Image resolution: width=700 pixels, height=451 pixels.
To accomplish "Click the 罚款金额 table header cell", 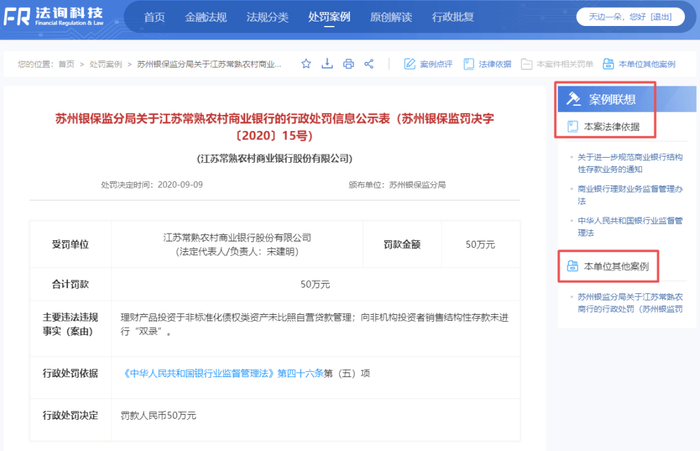I will [x=402, y=244].
